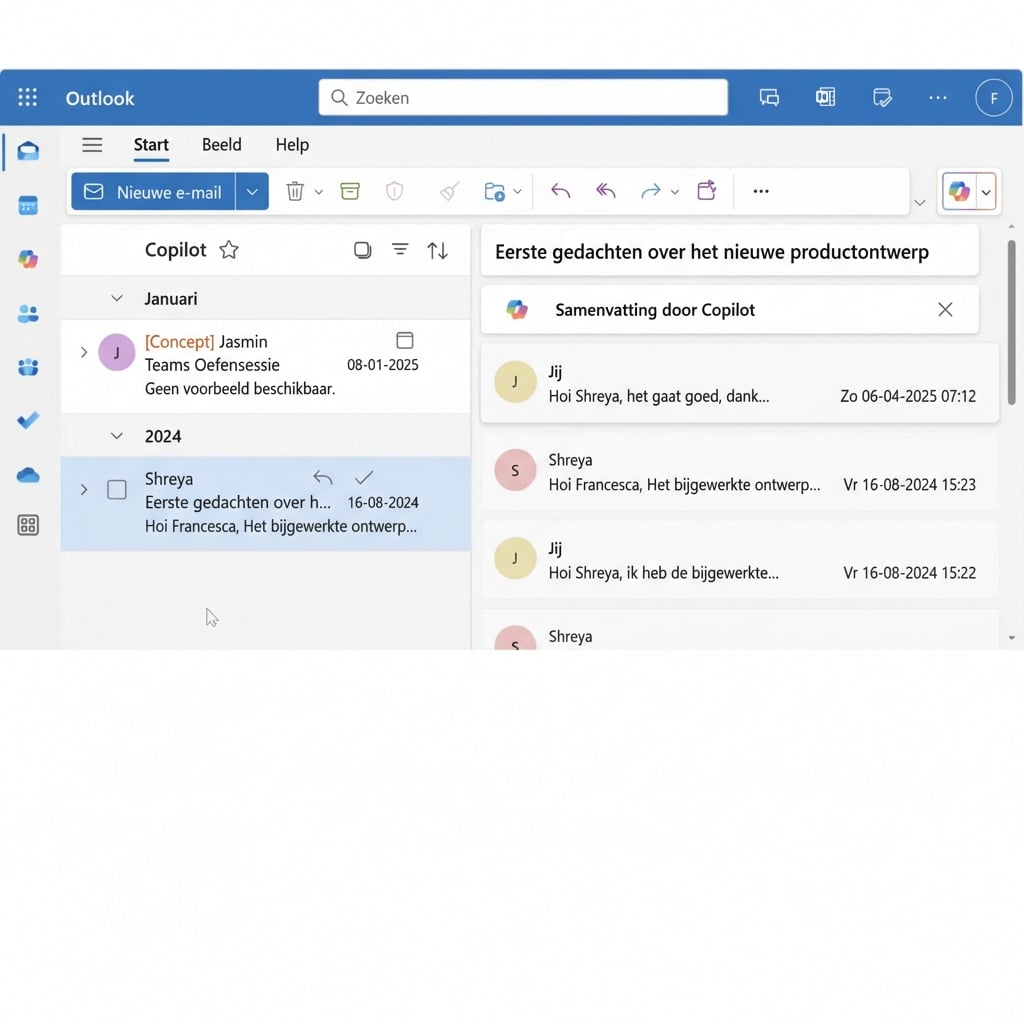Switch to the Beeld tab
The width and height of the screenshot is (1024, 1024).
[221, 145]
